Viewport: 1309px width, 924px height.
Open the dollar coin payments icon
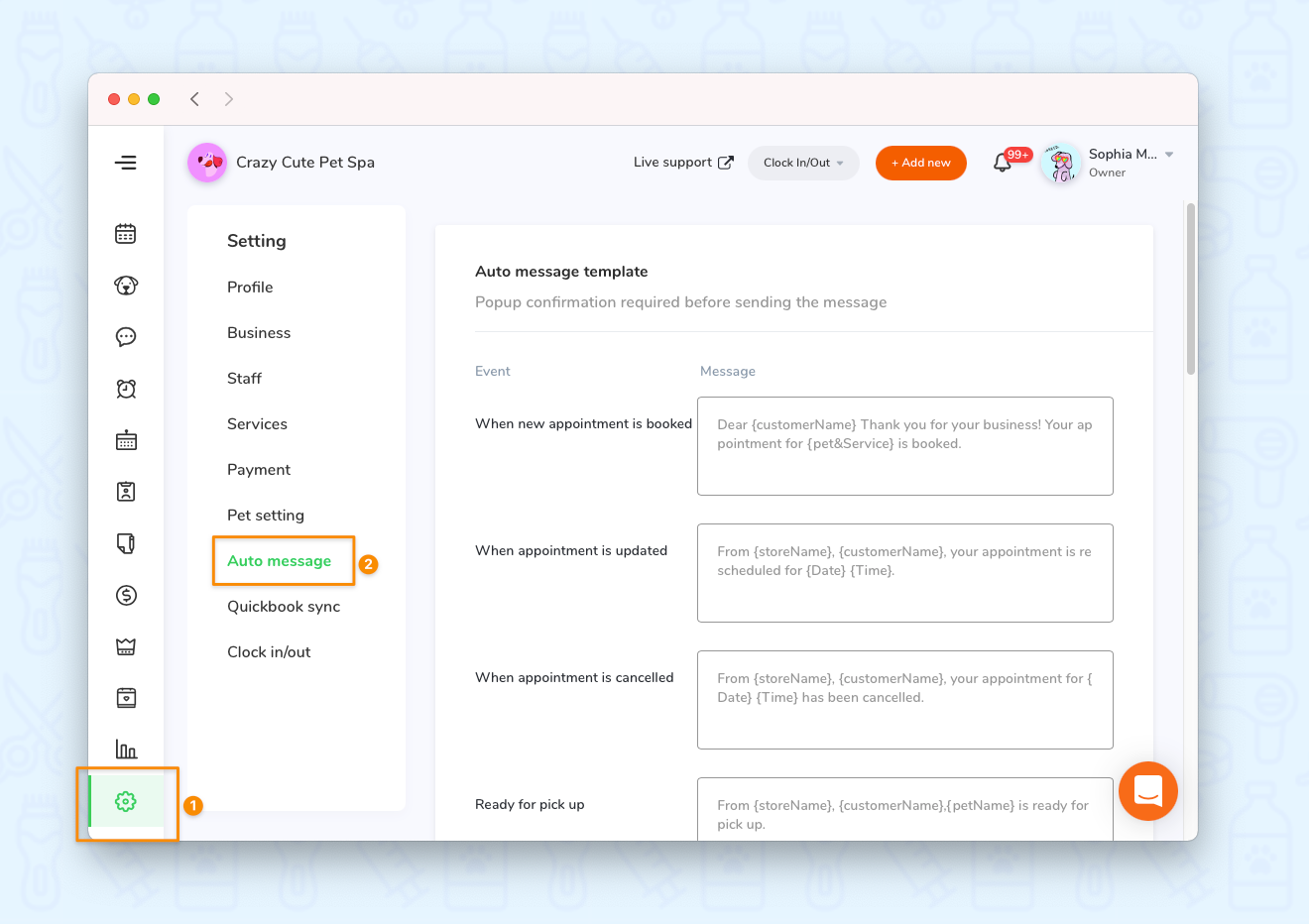(126, 595)
